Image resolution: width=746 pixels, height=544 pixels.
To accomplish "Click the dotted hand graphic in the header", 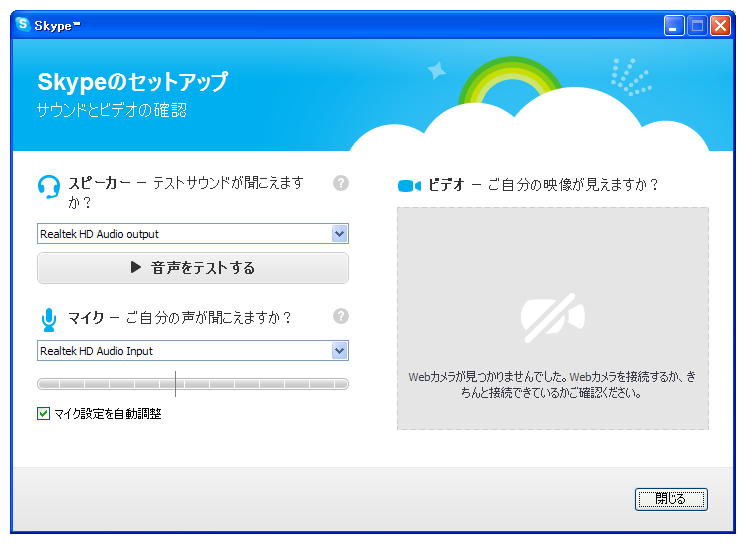I will click(629, 77).
